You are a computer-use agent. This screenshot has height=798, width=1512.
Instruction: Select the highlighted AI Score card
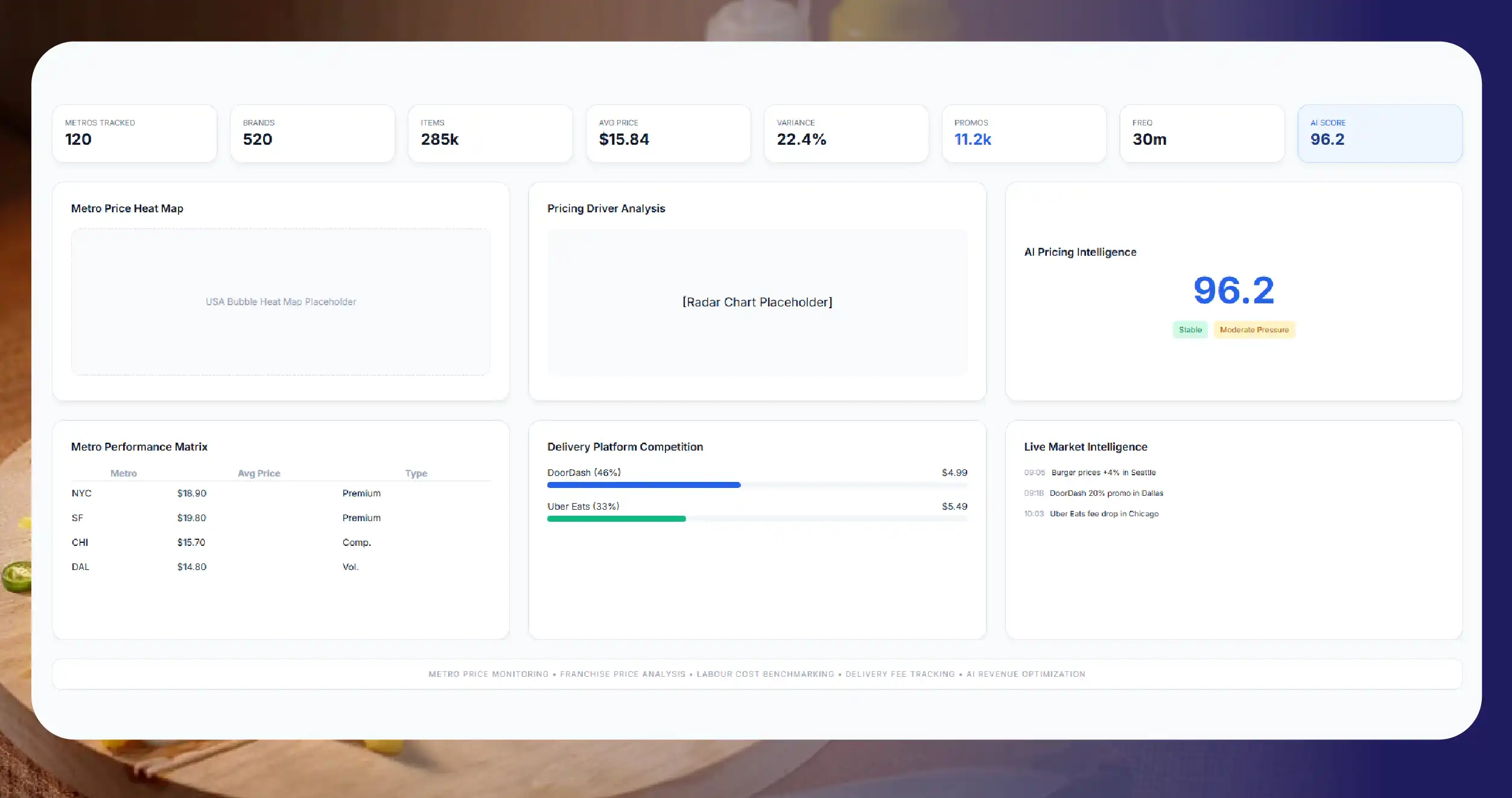[1380, 133]
